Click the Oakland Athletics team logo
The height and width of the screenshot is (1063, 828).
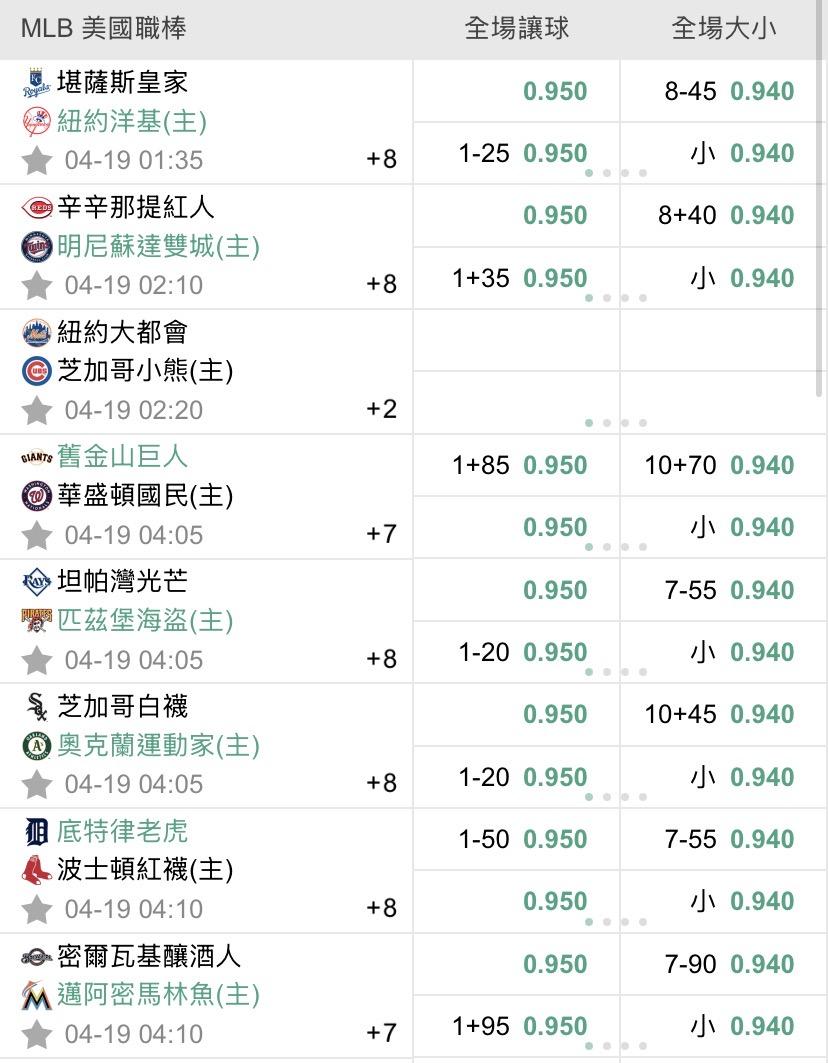tap(36, 746)
